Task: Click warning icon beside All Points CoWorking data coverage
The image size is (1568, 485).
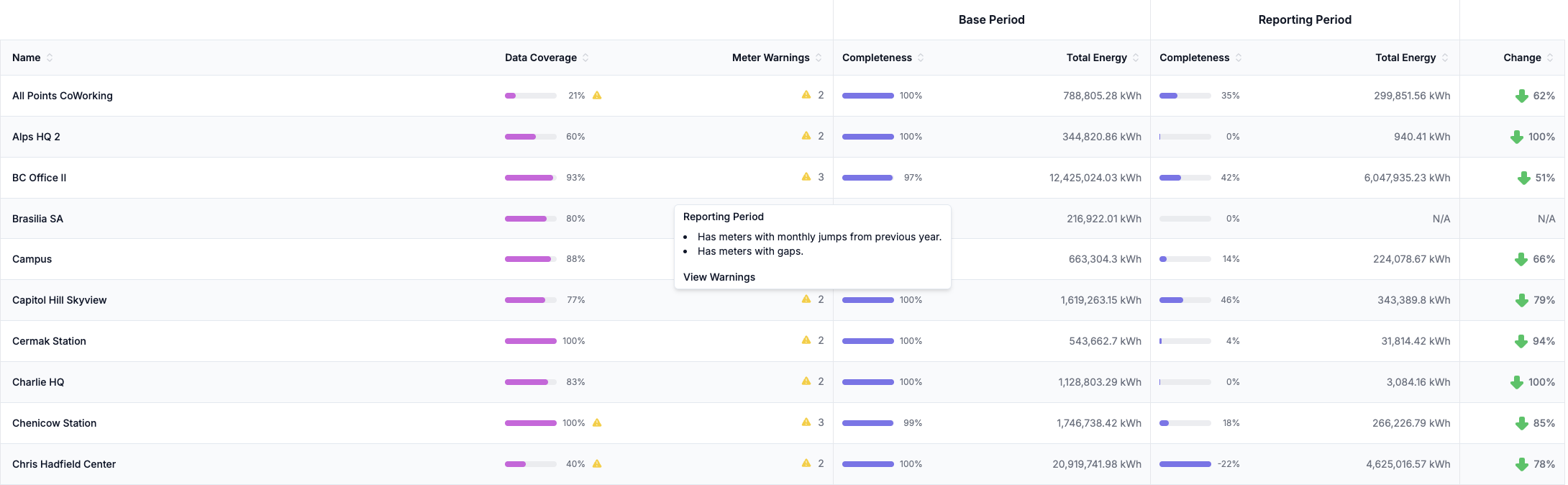Action: pyautogui.click(x=597, y=95)
